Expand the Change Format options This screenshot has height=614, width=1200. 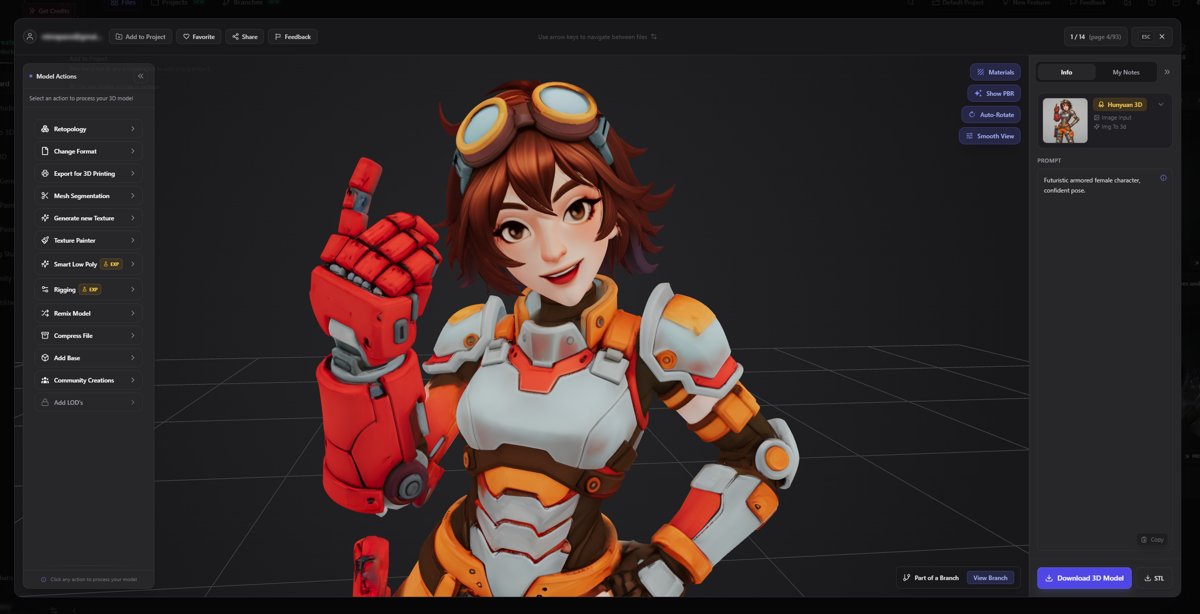coord(87,150)
